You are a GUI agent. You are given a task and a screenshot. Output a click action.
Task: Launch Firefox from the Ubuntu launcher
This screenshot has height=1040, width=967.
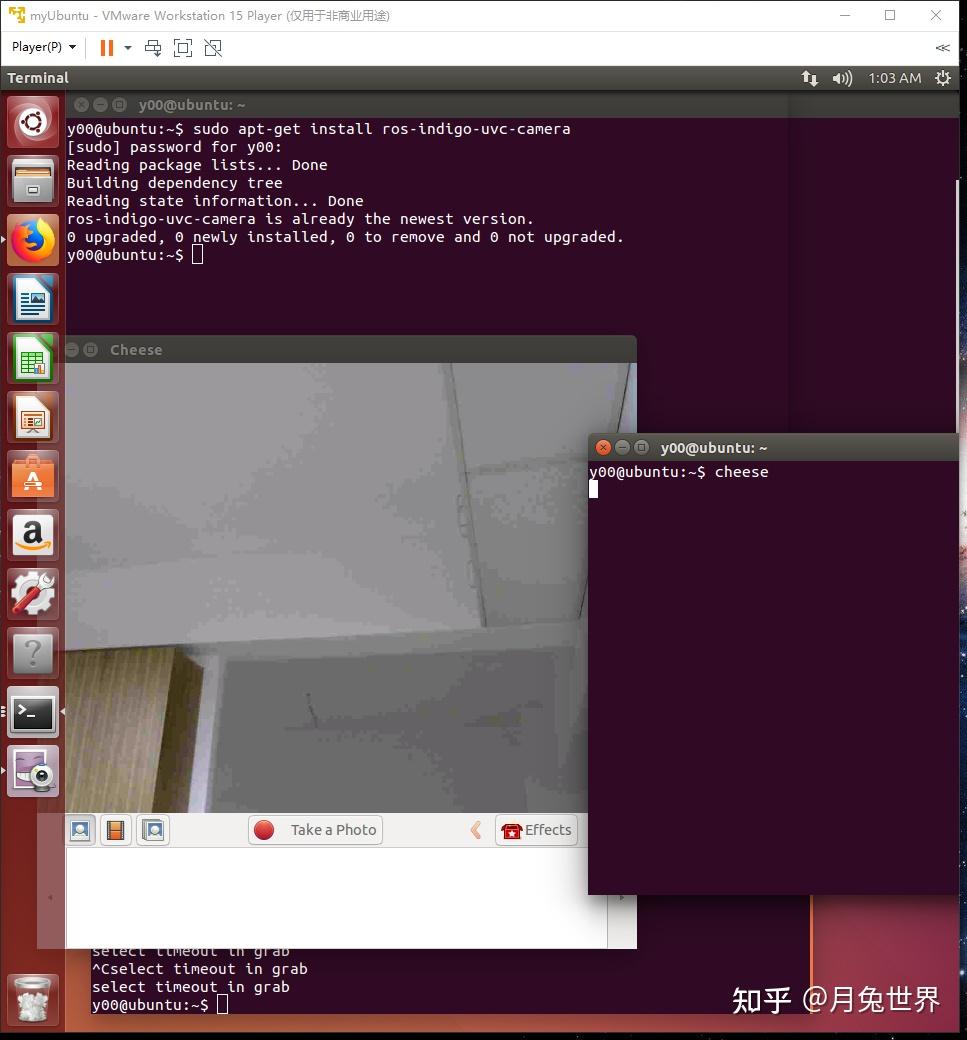(33, 240)
